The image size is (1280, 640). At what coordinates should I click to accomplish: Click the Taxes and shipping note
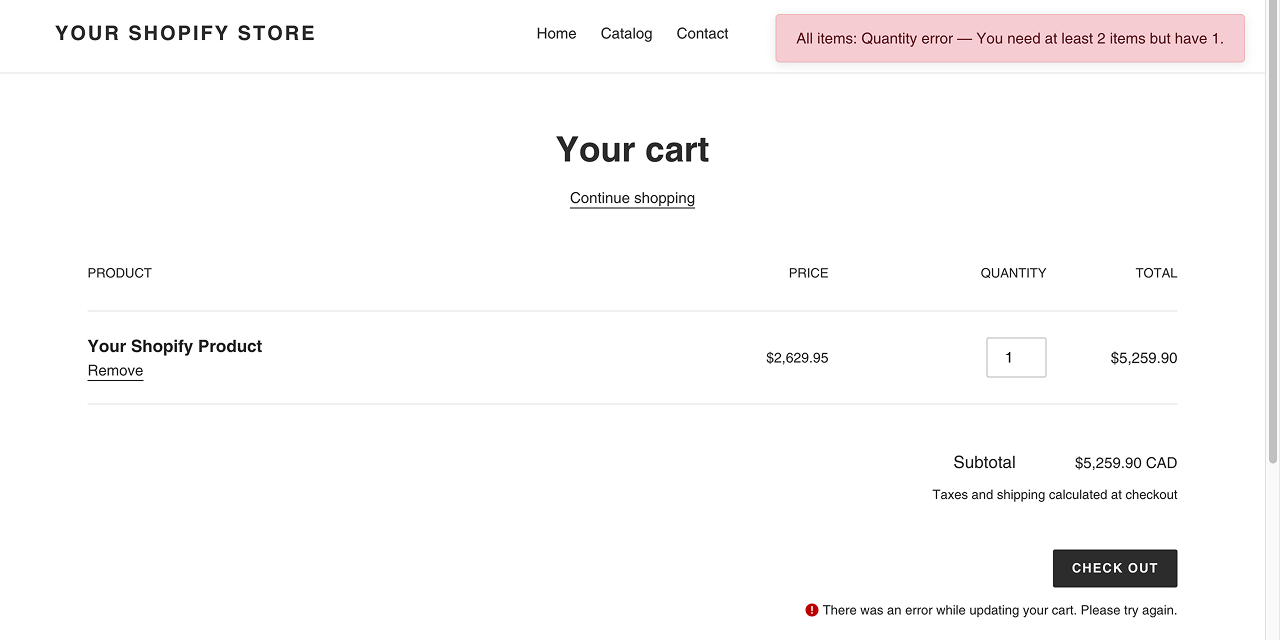[x=1054, y=495]
